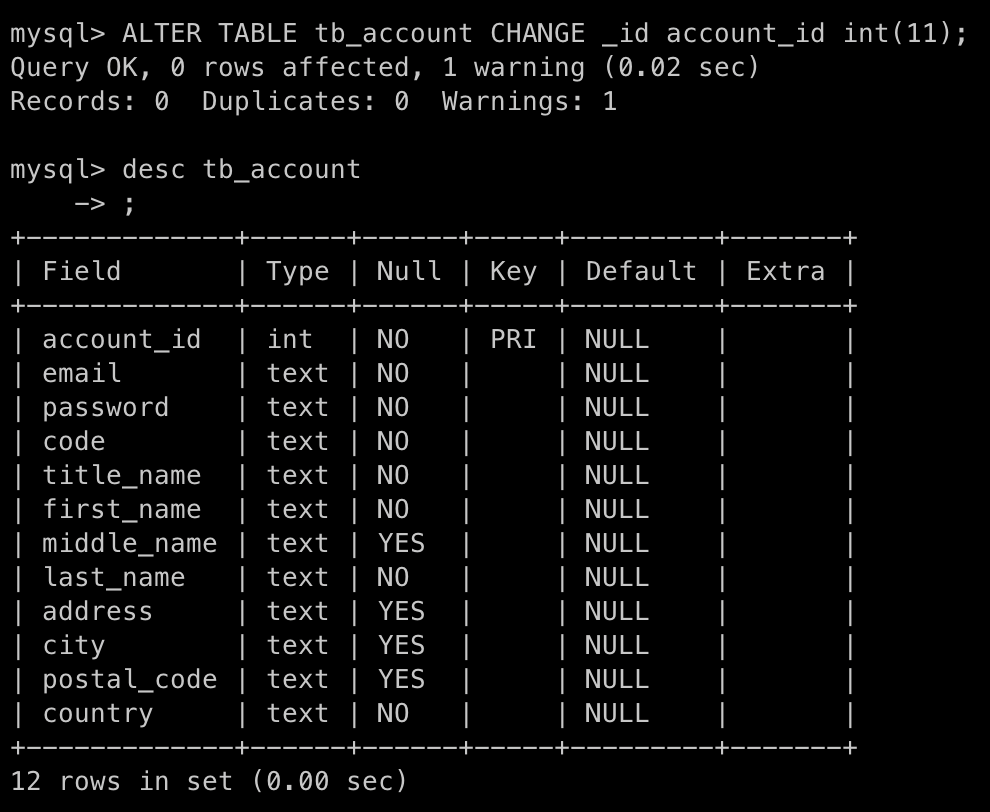
Task: Click the email field name
Action: [81, 374]
